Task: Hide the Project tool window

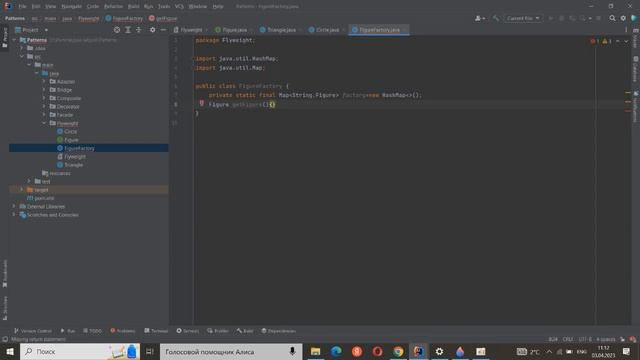Action: point(163,30)
